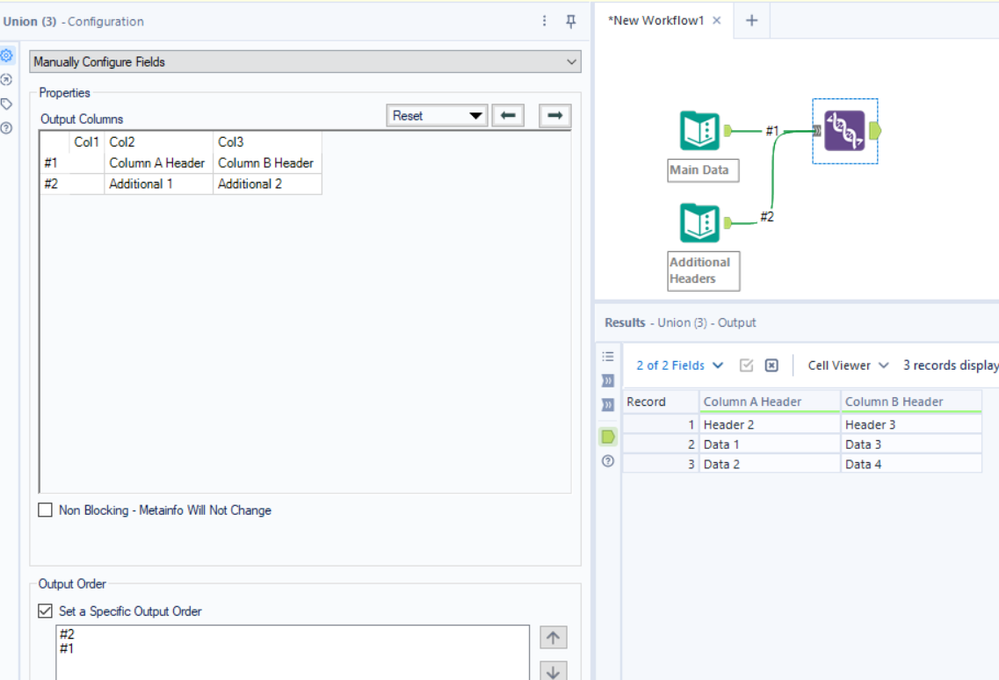Select the Column A Header cell in row #1
This screenshot has height=680, width=999.
(159, 163)
